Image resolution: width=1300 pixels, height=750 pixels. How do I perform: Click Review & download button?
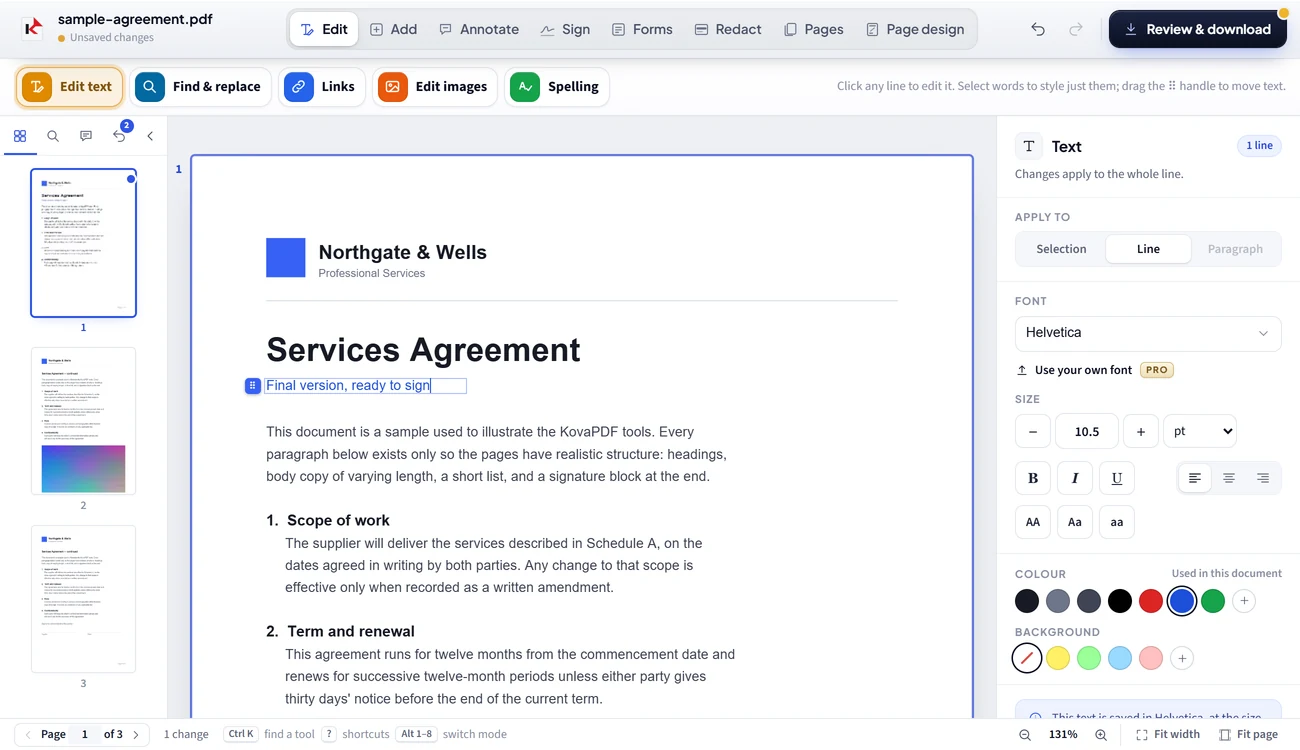click(1197, 29)
